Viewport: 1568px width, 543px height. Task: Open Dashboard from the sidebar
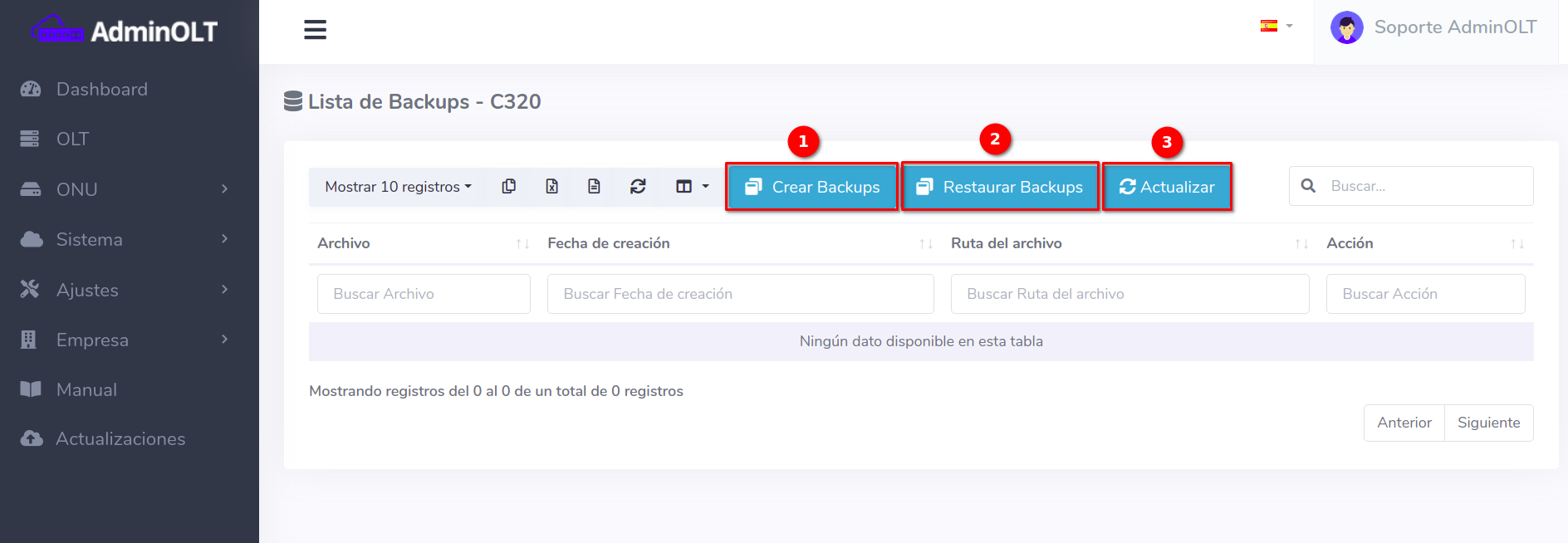tap(101, 89)
